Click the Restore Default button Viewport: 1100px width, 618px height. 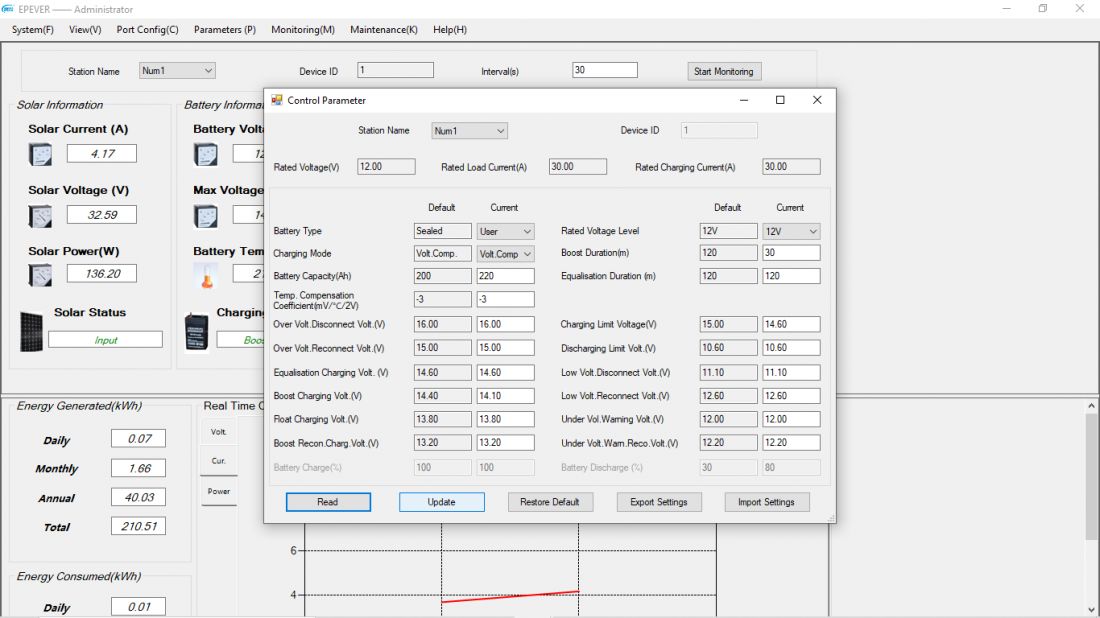550,502
